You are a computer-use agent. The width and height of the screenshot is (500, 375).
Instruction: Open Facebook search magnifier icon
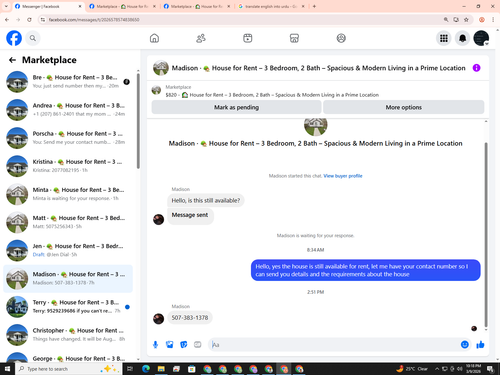(33, 38)
